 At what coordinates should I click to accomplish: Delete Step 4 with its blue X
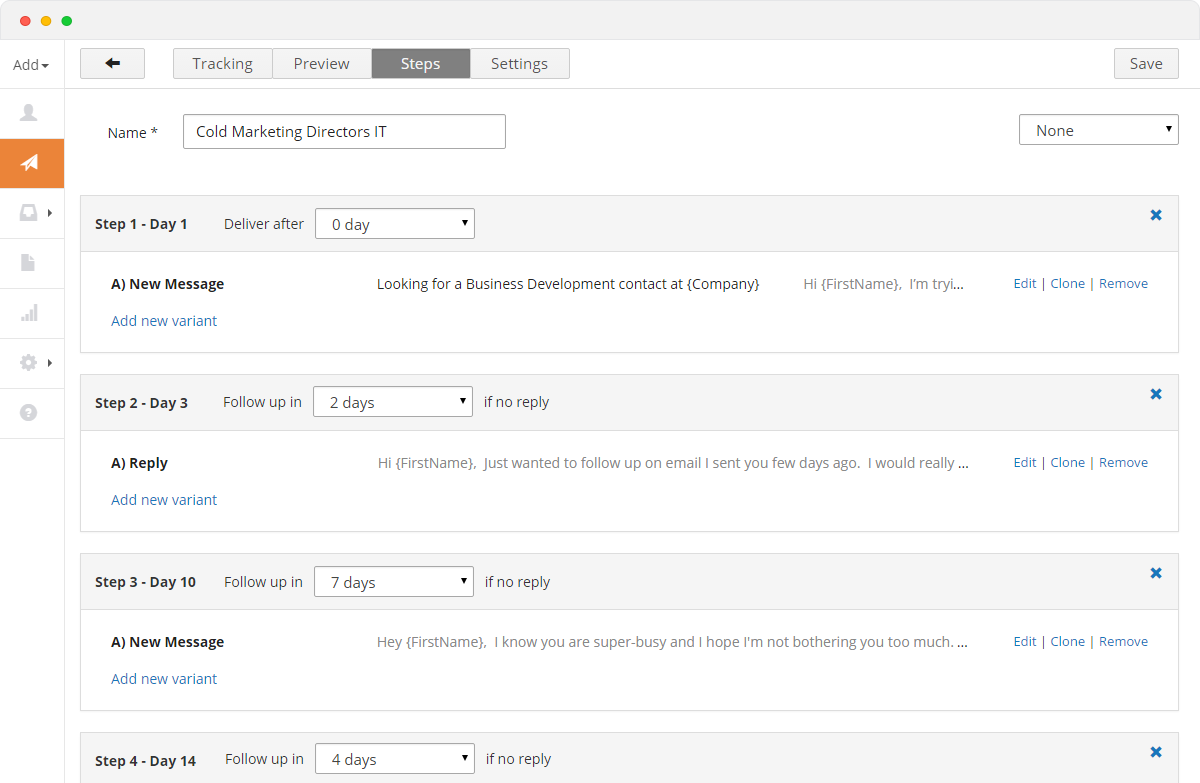[1156, 752]
